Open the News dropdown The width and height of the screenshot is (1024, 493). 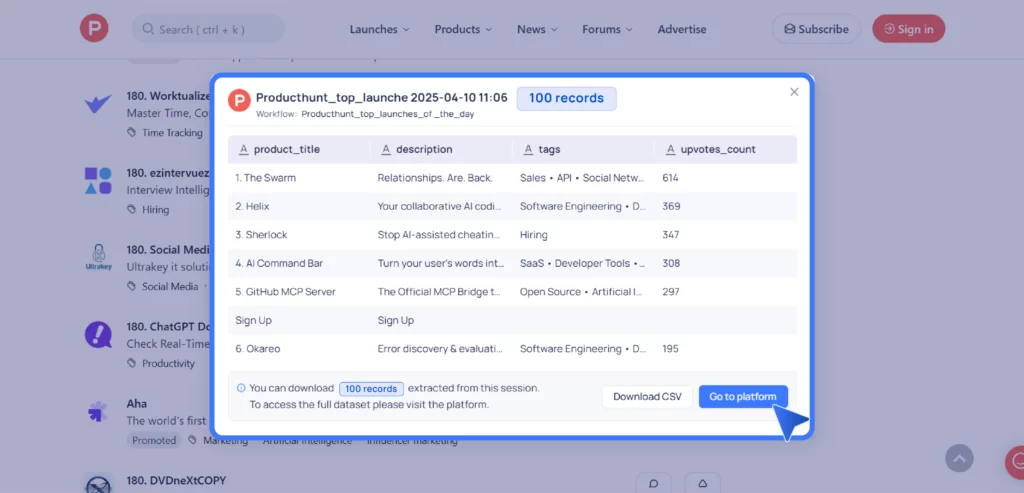click(x=537, y=29)
